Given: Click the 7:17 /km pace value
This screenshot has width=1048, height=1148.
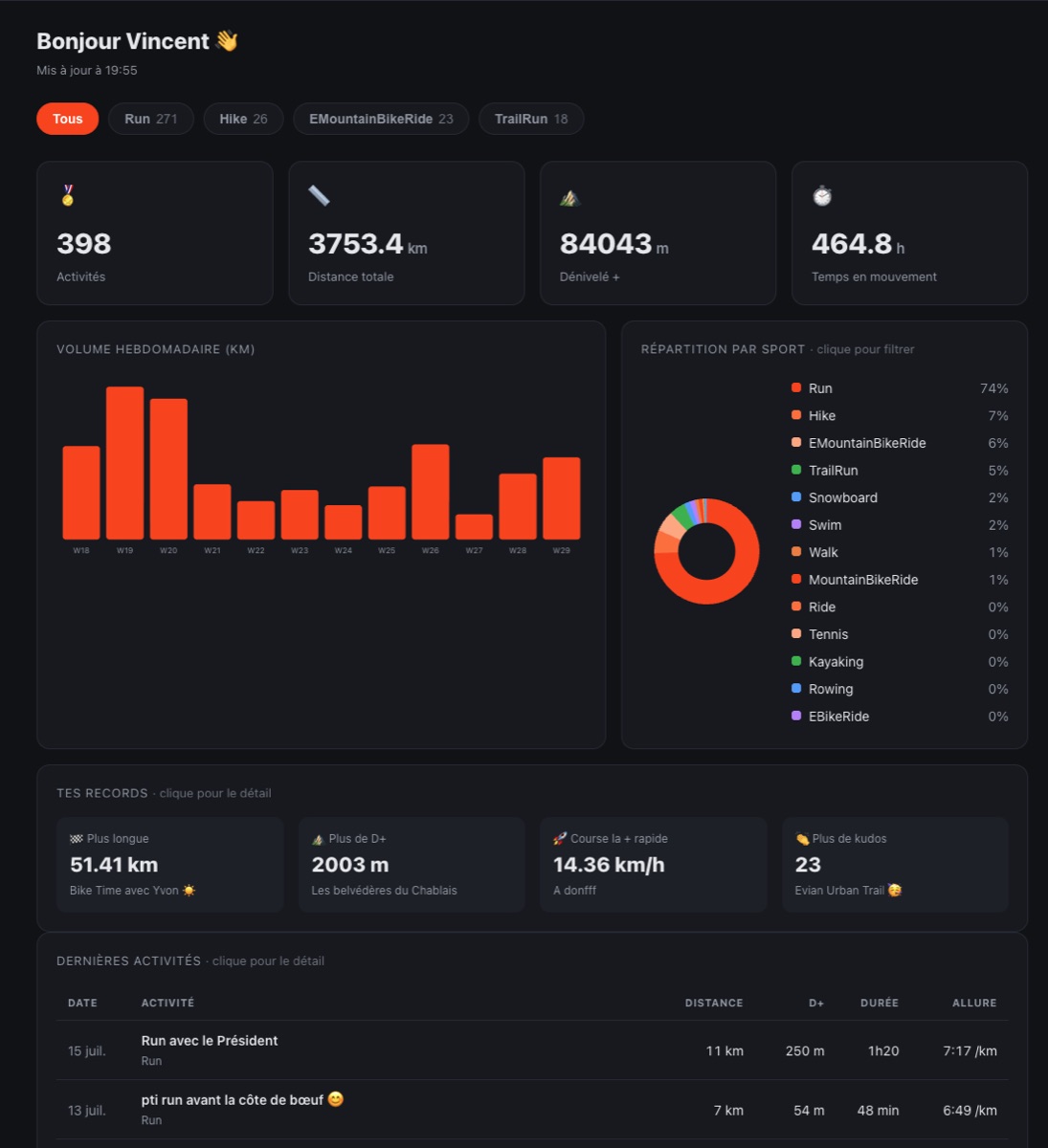Looking at the screenshot, I should (970, 1050).
